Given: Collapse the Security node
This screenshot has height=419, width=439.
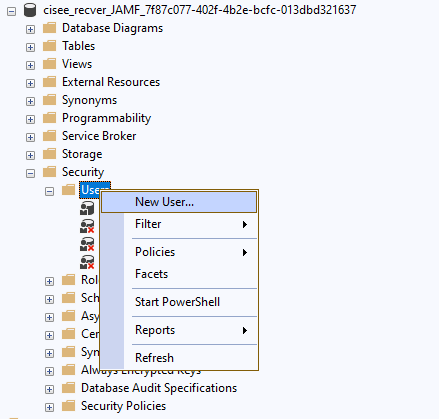Looking at the screenshot, I should coord(30,173).
